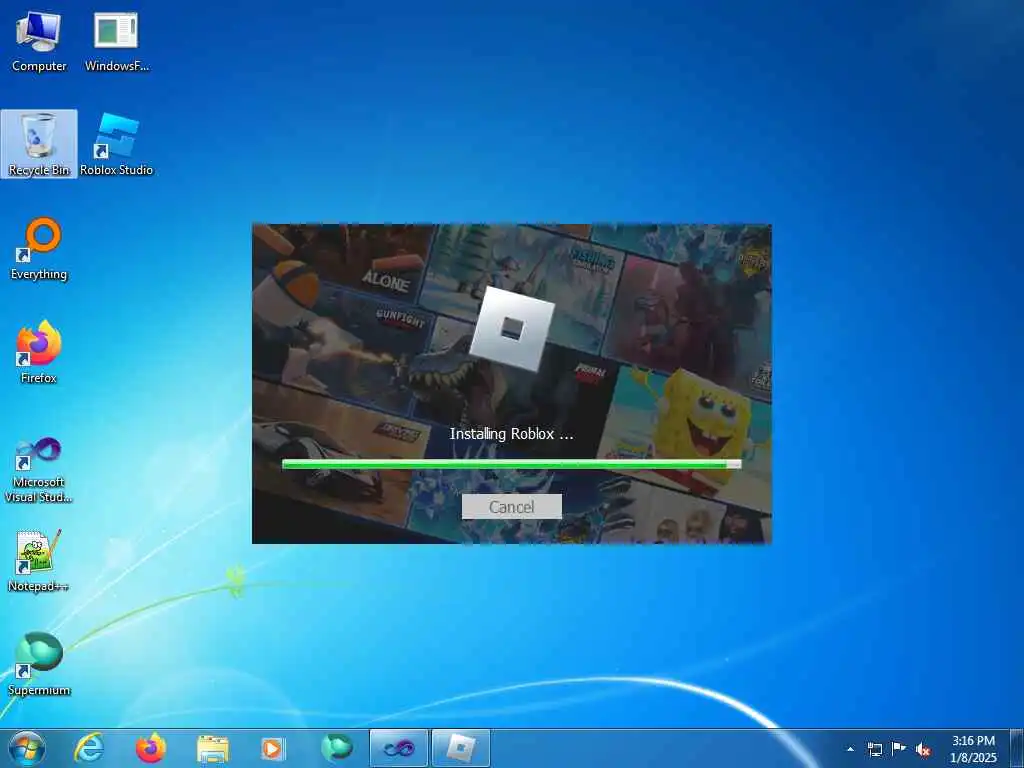Select the Microsoft Visual Studio desktop shortcut
Viewport: 1024px width, 768px height.
pyautogui.click(x=39, y=470)
